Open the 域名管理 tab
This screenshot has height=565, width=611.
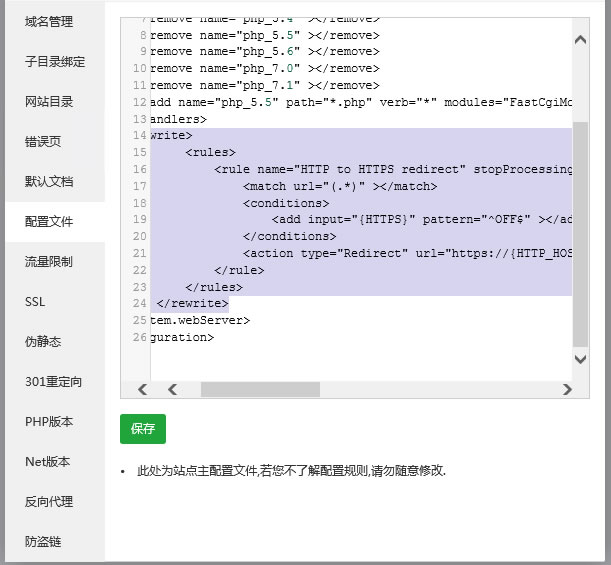click(x=49, y=21)
